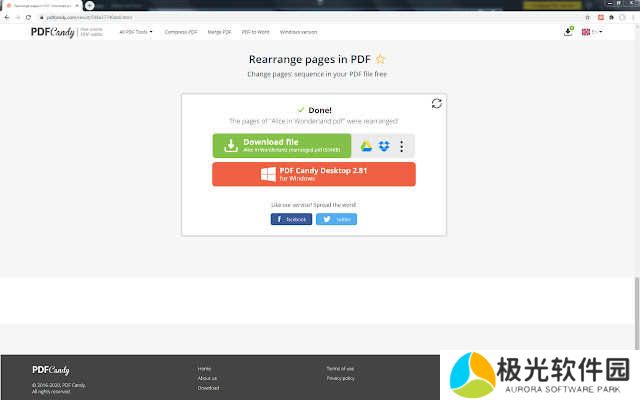Viewport: 640px width, 400px height.
Task: Open the three-dot more options menu
Action: click(x=402, y=147)
